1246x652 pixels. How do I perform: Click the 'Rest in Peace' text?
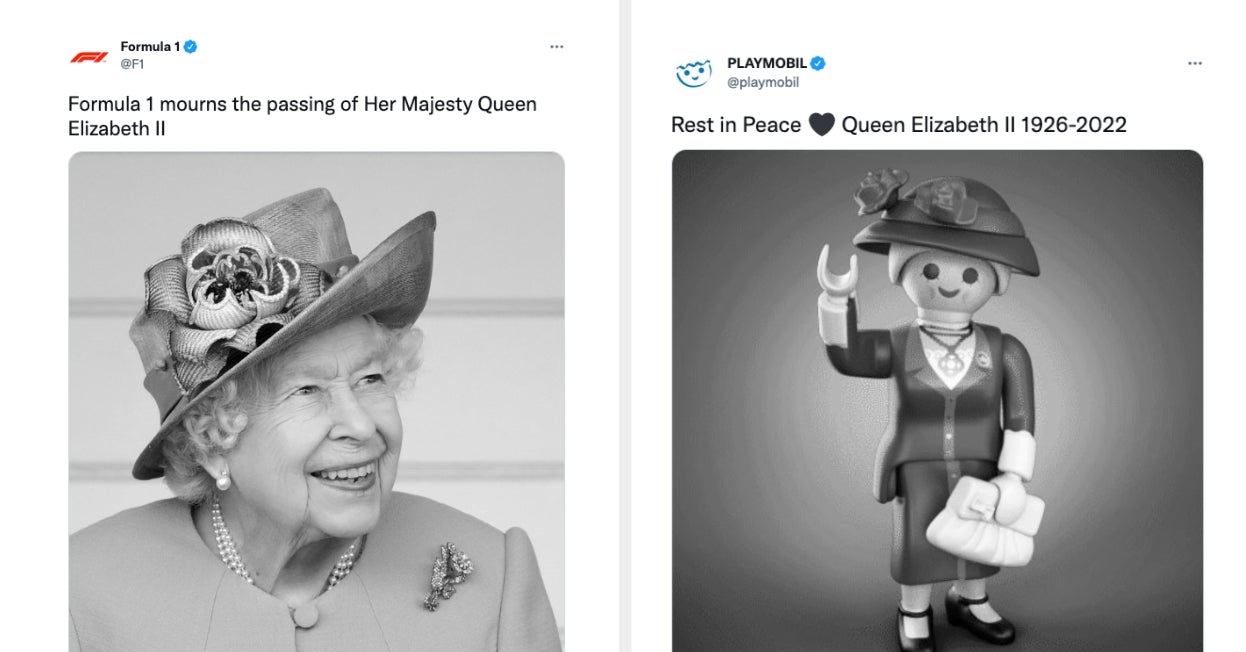(x=736, y=125)
